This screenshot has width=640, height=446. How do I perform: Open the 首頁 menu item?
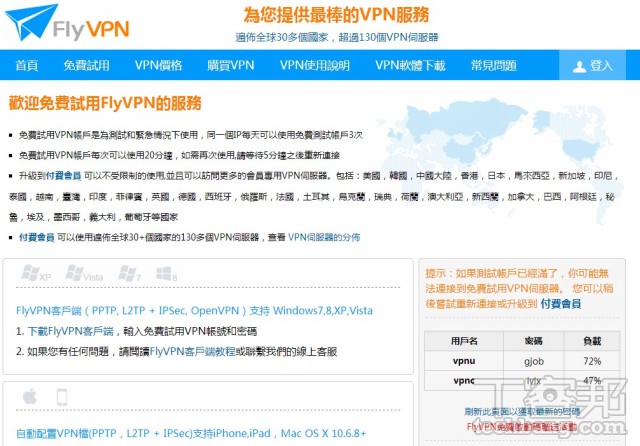(x=27, y=65)
